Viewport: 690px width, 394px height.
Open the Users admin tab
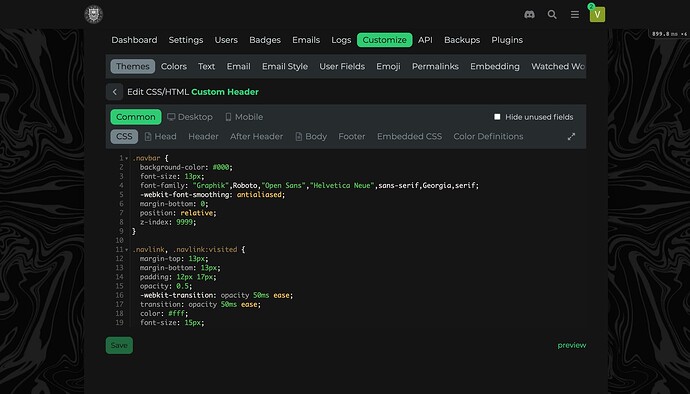(x=226, y=40)
